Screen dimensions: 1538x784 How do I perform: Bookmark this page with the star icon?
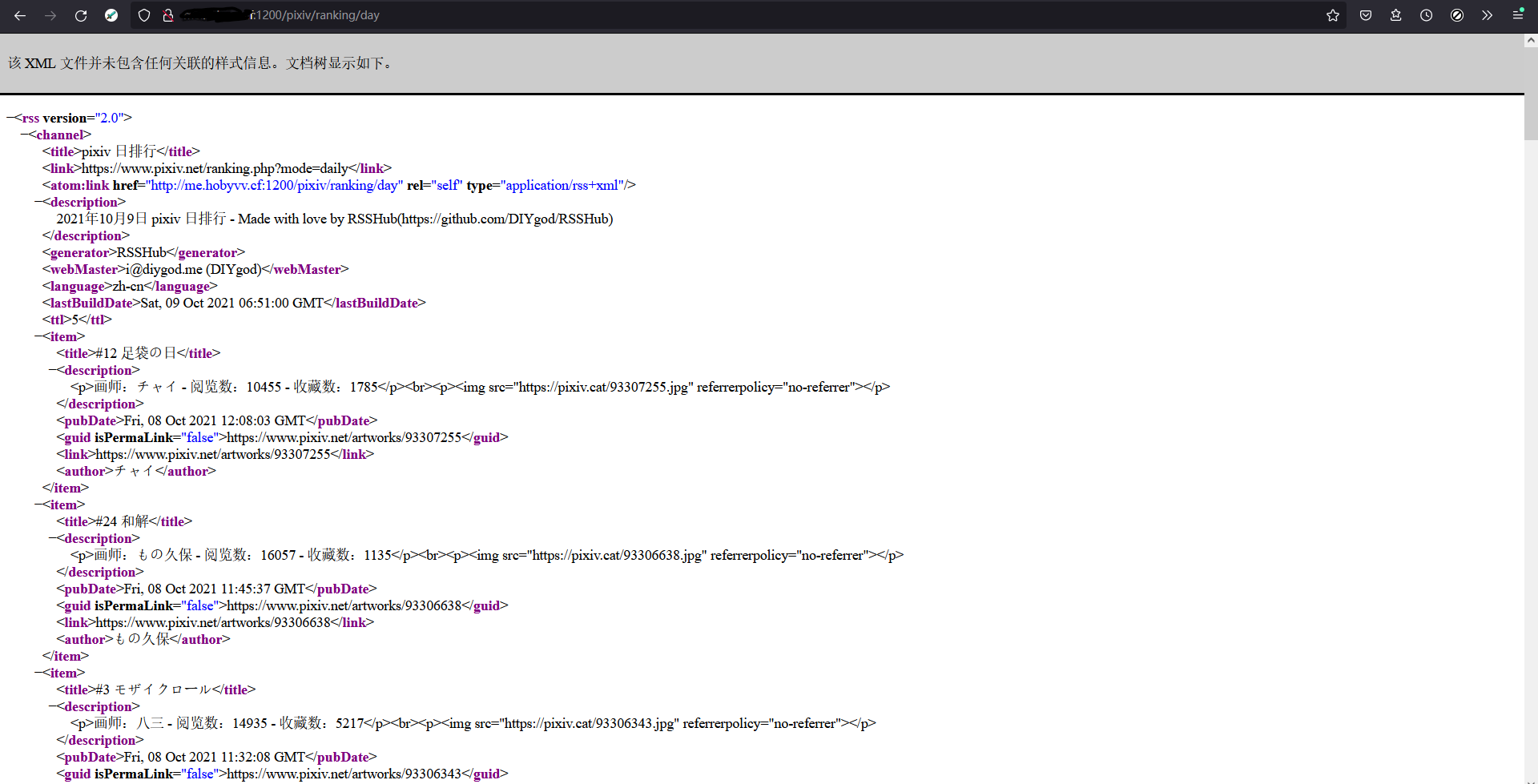pos(1333,15)
